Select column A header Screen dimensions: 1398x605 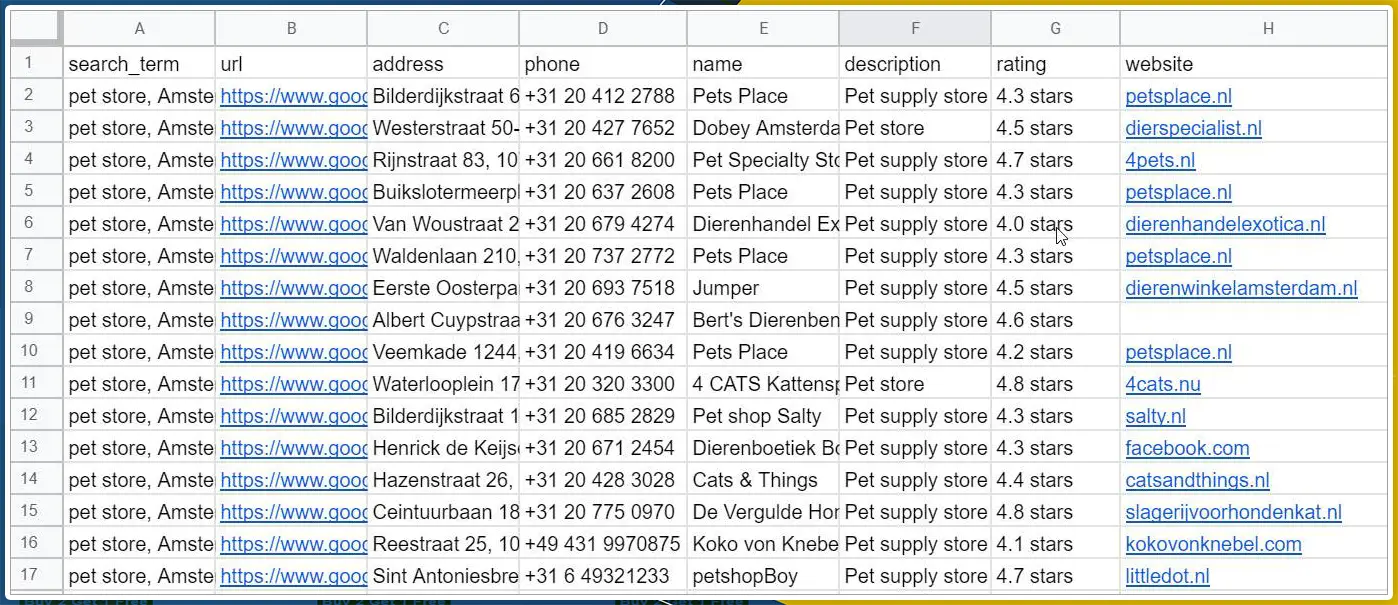coord(139,29)
